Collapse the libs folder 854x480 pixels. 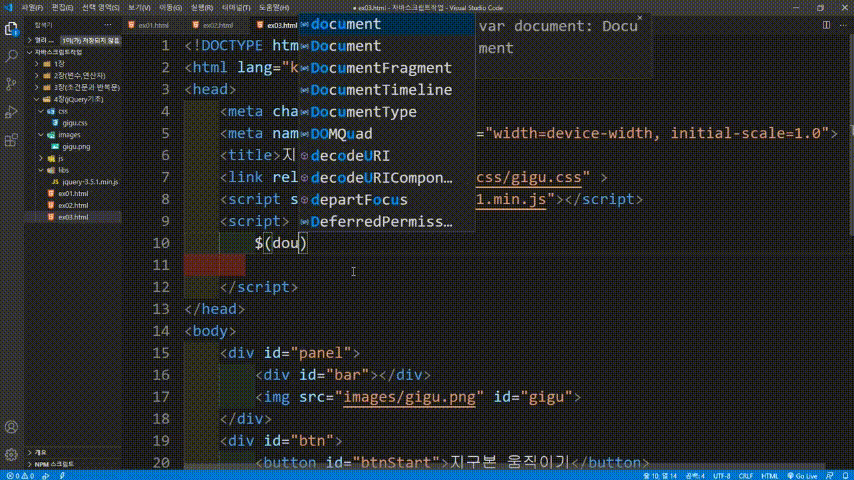[x=73, y=170]
